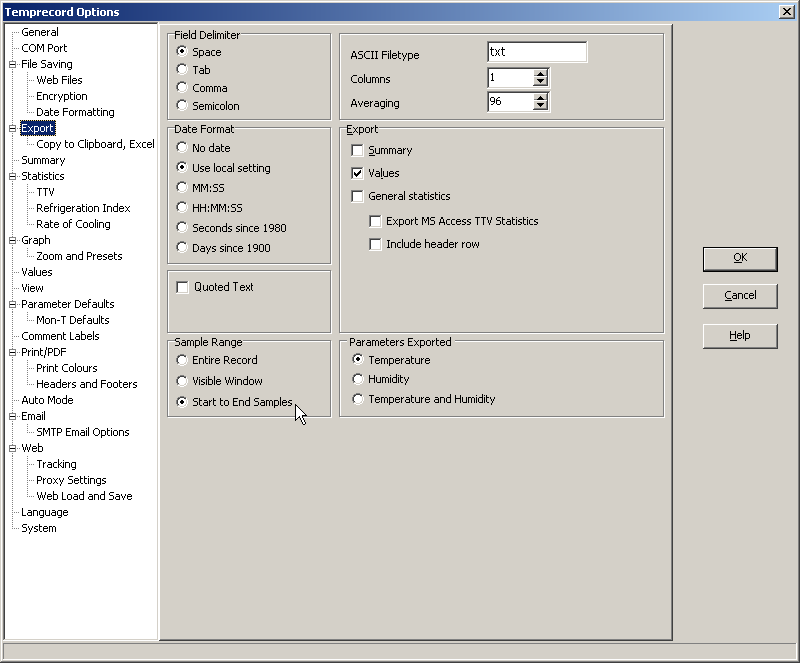Open Refrigeration Index page
The width and height of the screenshot is (800, 663).
pyautogui.click(x=83, y=208)
